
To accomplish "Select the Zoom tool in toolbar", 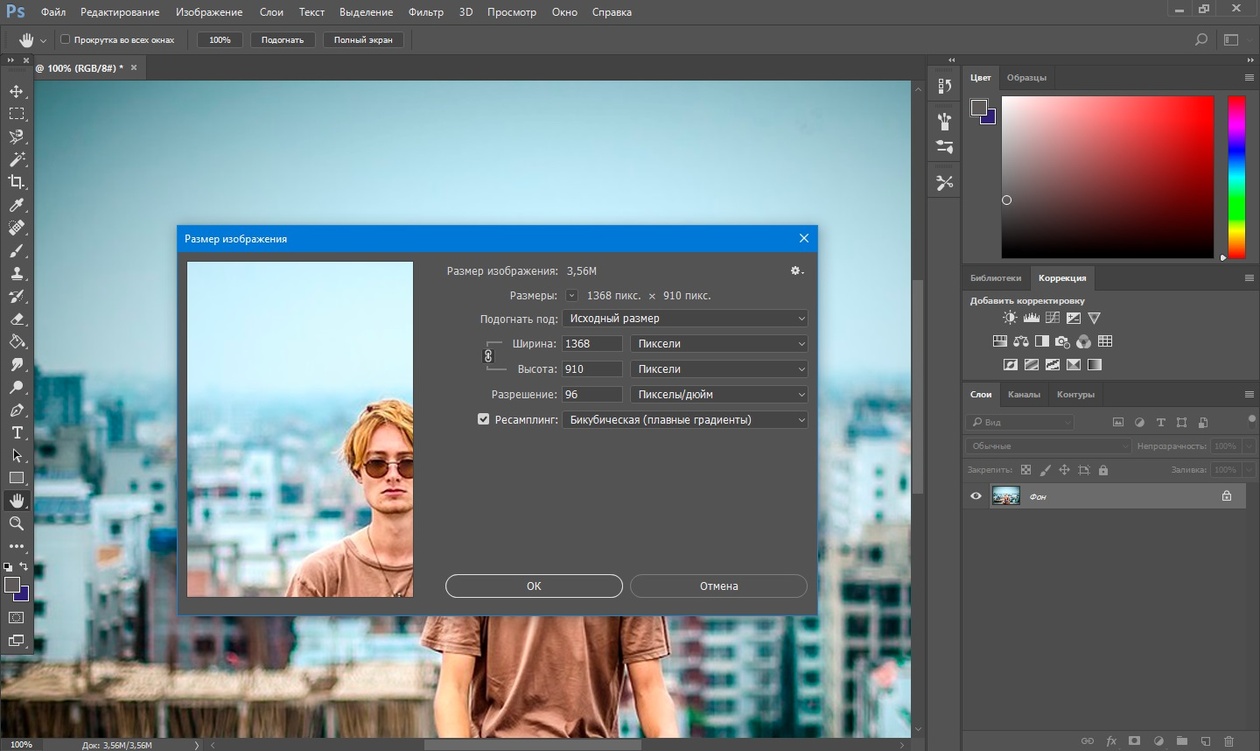I will [17, 523].
